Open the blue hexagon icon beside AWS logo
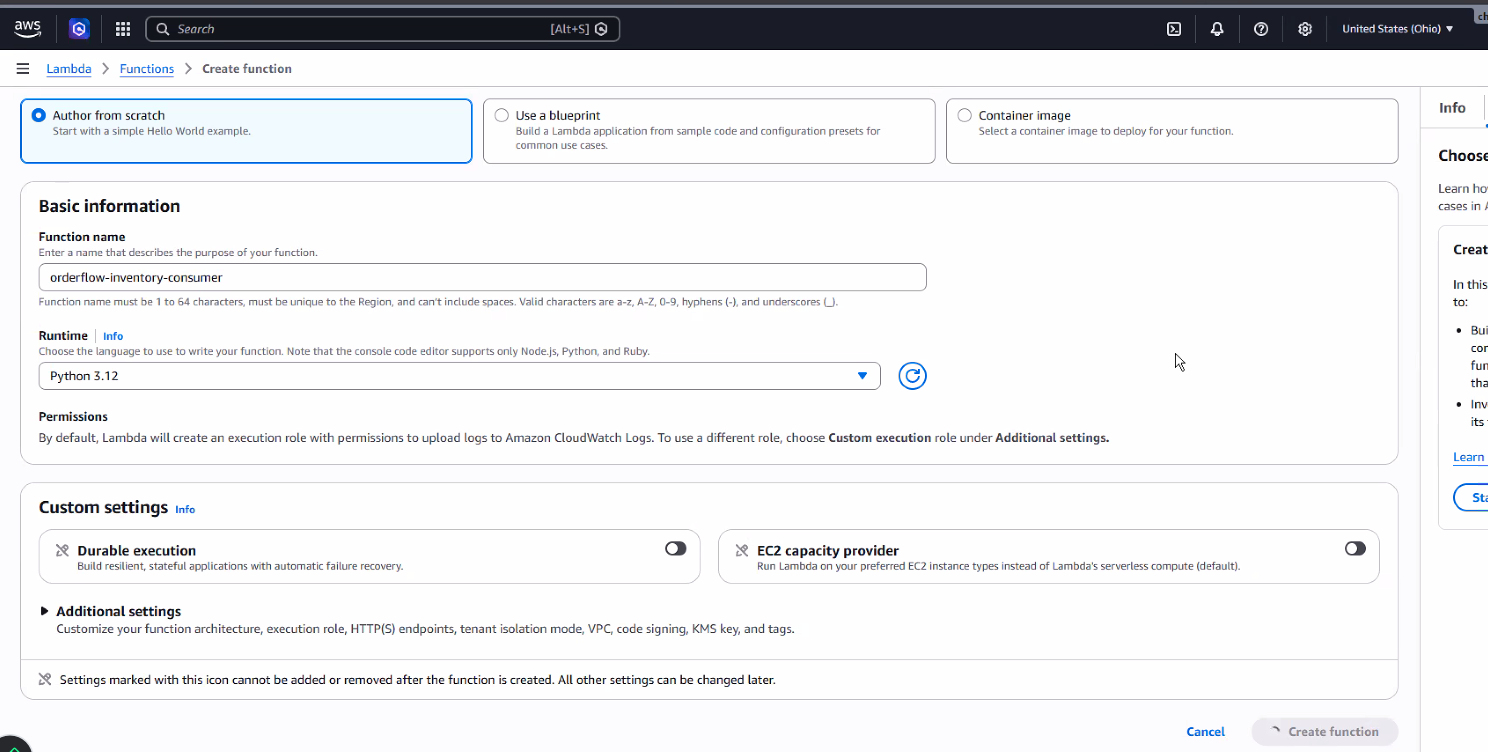The image size is (1488, 752). pos(79,29)
